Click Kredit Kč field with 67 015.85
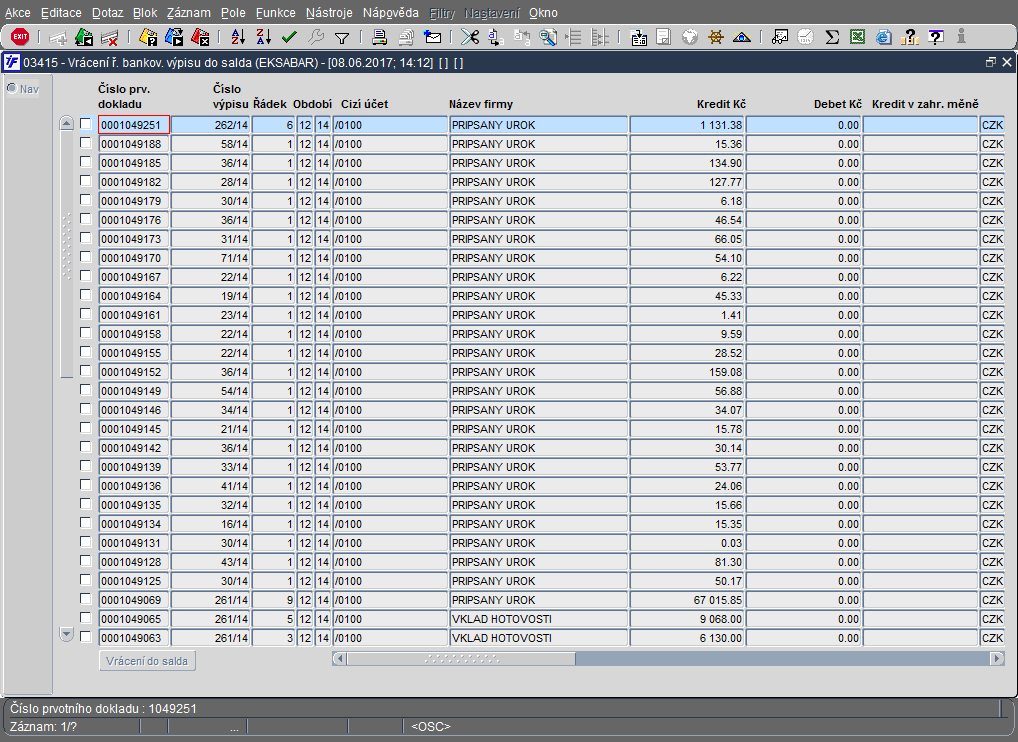The height and width of the screenshot is (742, 1018). tap(687, 600)
